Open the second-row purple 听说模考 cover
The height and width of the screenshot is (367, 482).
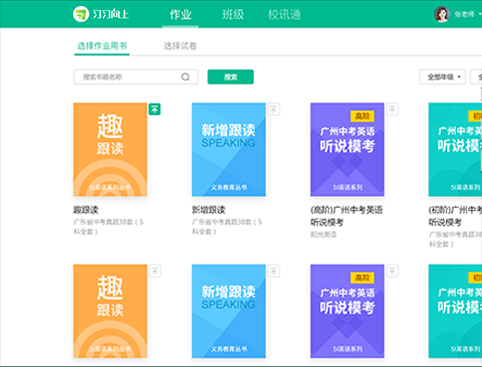347,311
